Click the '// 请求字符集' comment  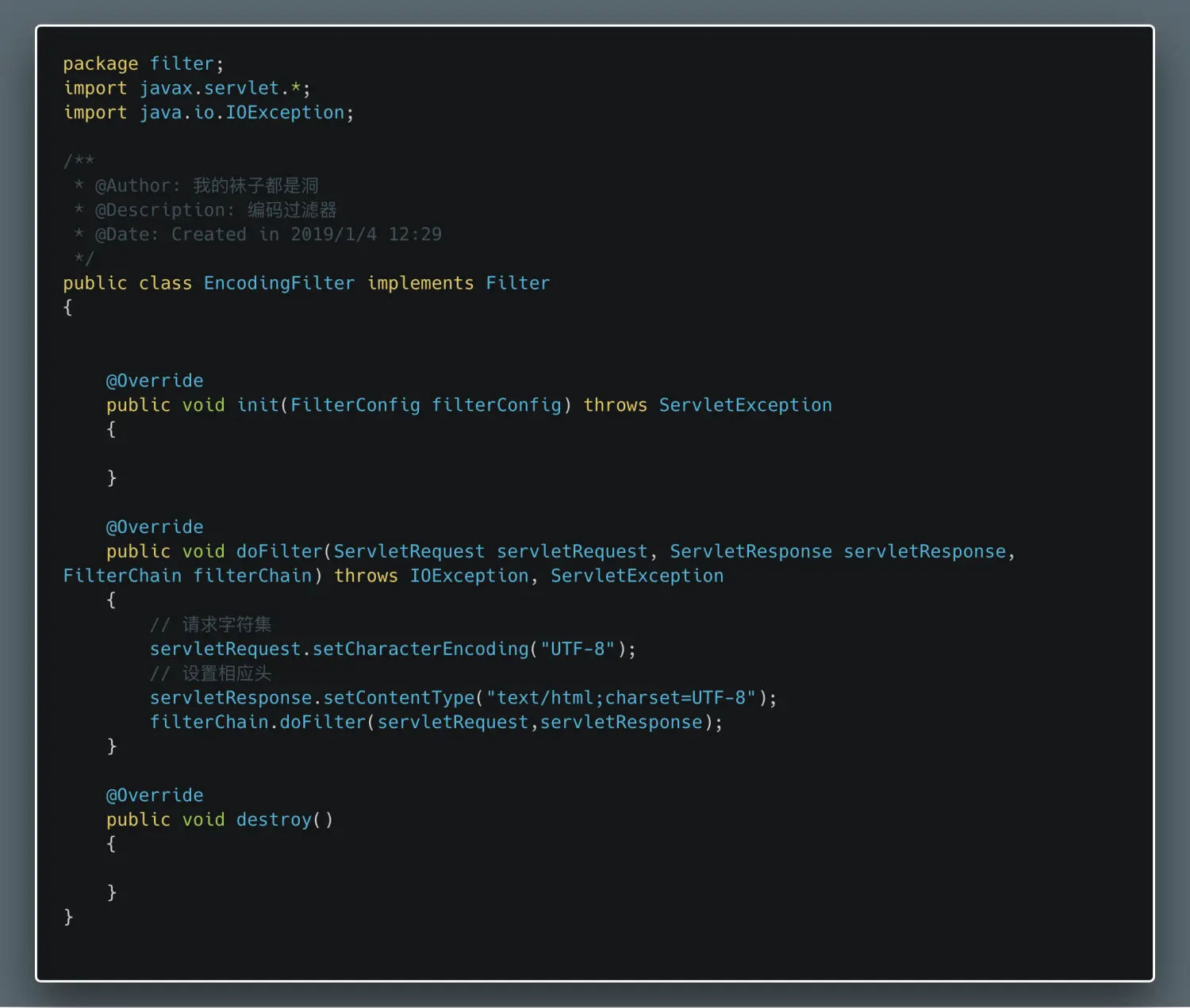coord(211,625)
